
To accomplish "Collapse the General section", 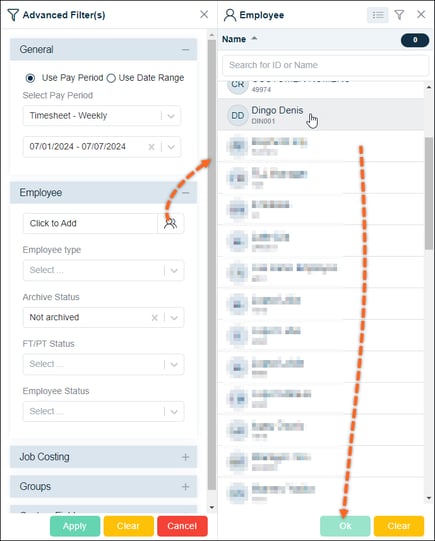I will click(x=186, y=50).
